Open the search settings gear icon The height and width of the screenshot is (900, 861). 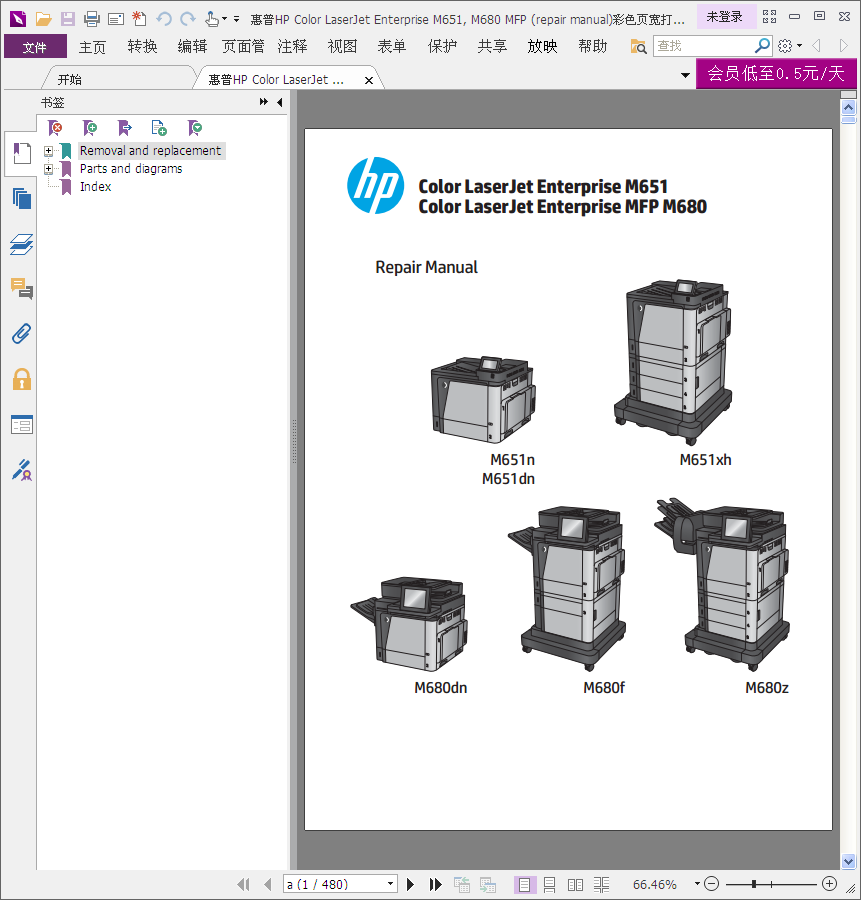pos(785,45)
